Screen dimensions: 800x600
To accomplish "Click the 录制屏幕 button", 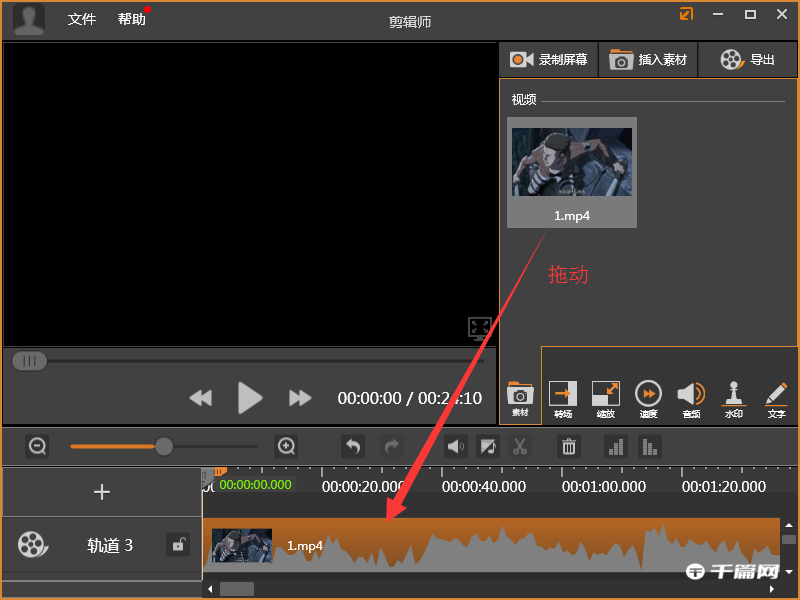I will 548,60.
